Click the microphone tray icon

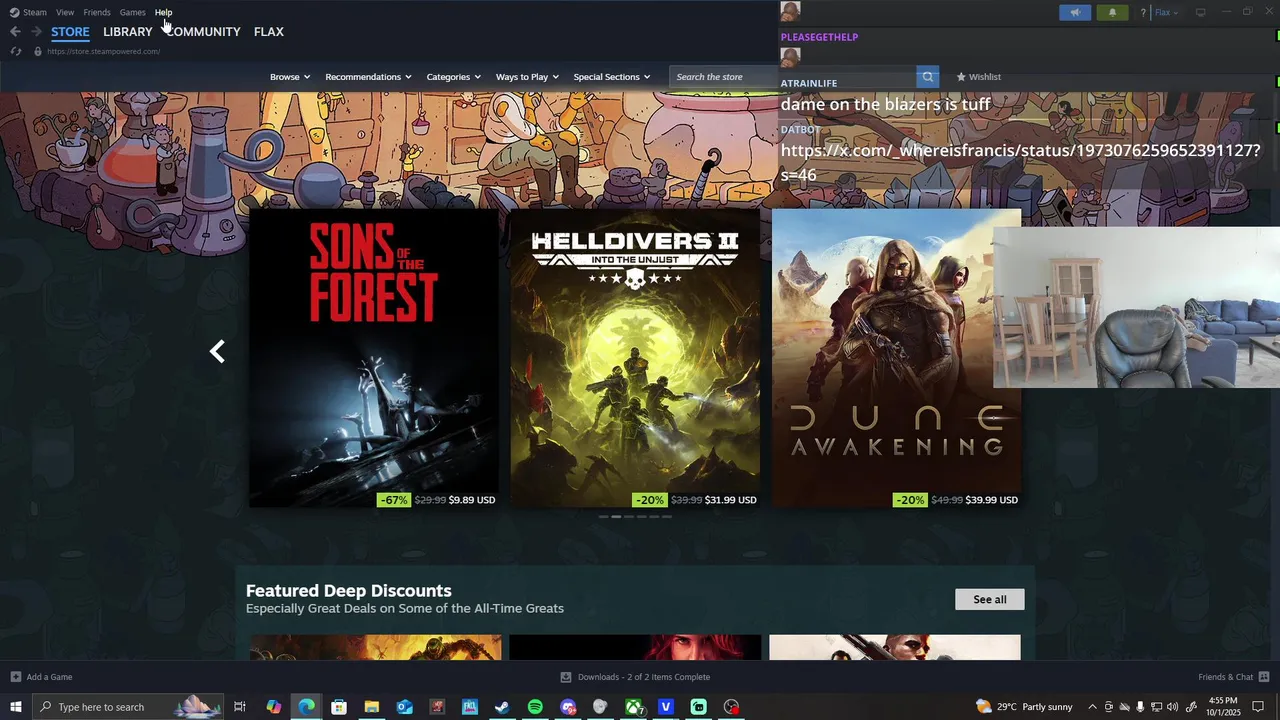pos(1140,707)
